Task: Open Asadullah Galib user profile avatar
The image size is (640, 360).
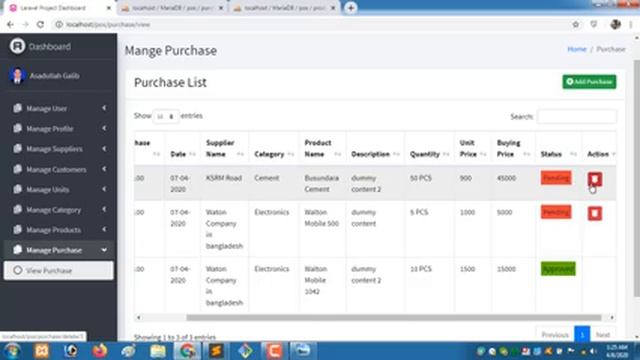Action: 18,76
